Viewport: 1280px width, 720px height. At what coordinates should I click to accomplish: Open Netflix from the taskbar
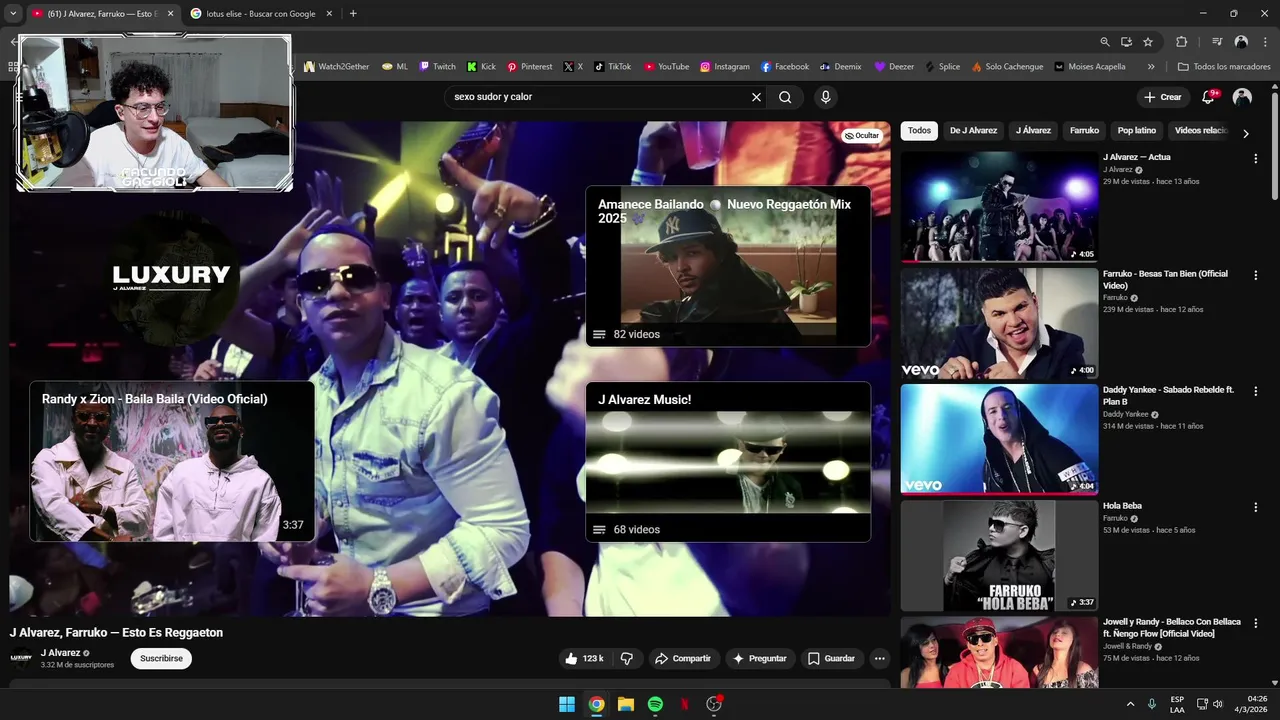[684, 704]
